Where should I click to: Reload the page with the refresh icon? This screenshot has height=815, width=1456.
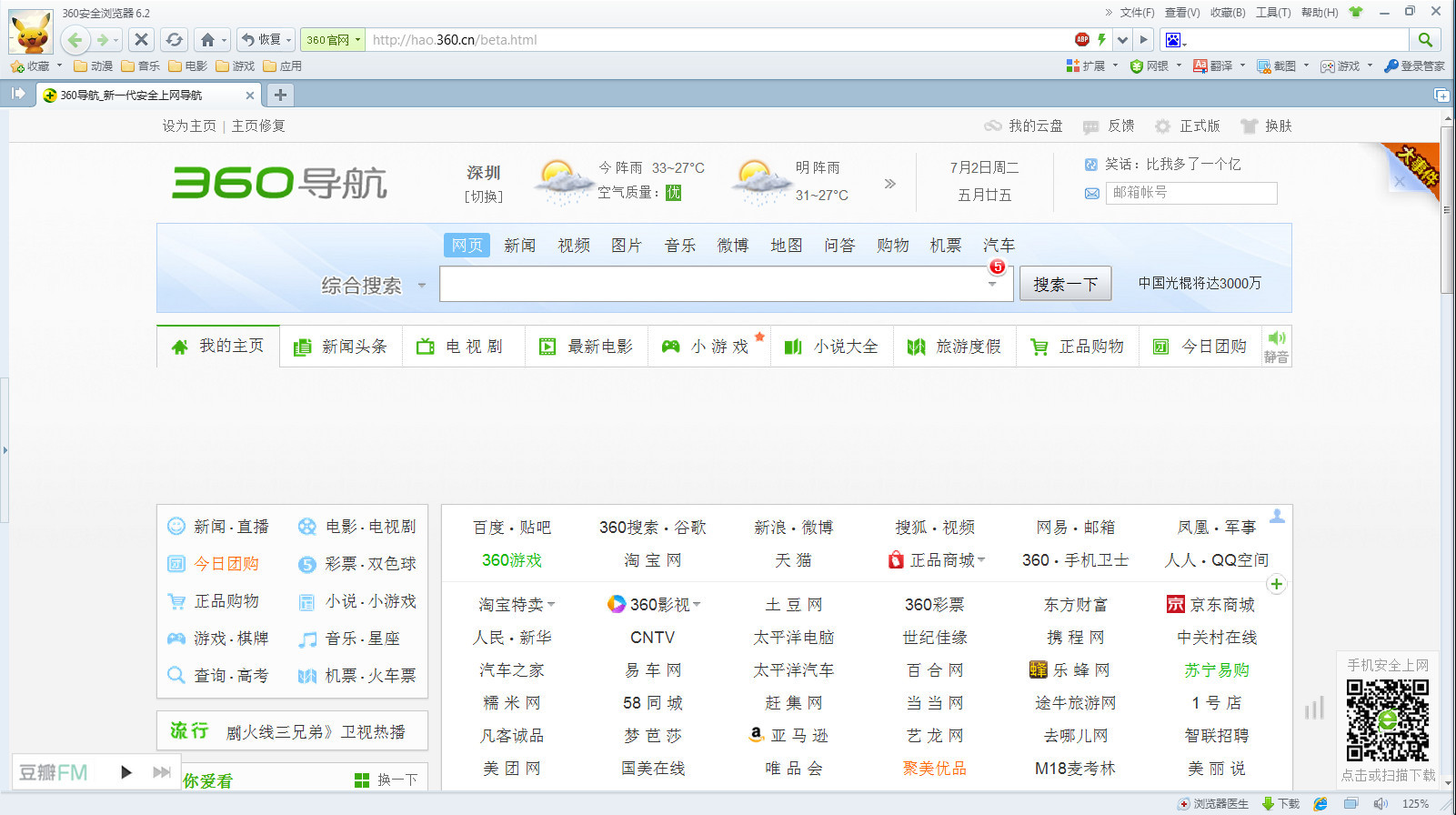[x=175, y=40]
